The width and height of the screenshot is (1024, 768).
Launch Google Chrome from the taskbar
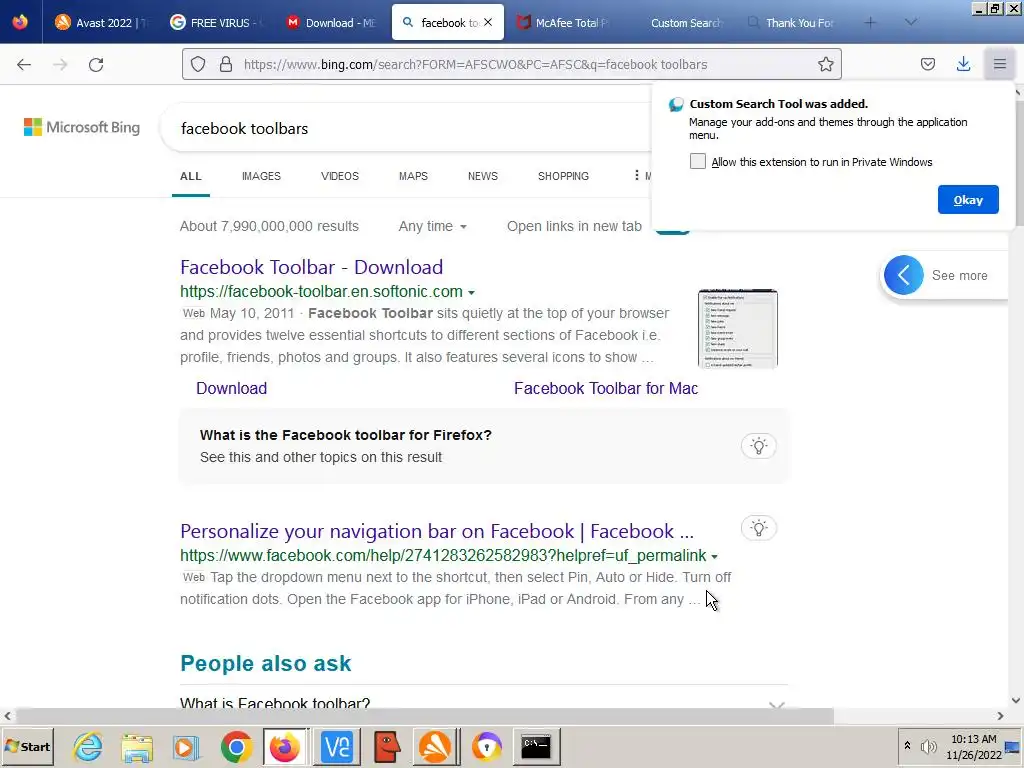click(236, 746)
